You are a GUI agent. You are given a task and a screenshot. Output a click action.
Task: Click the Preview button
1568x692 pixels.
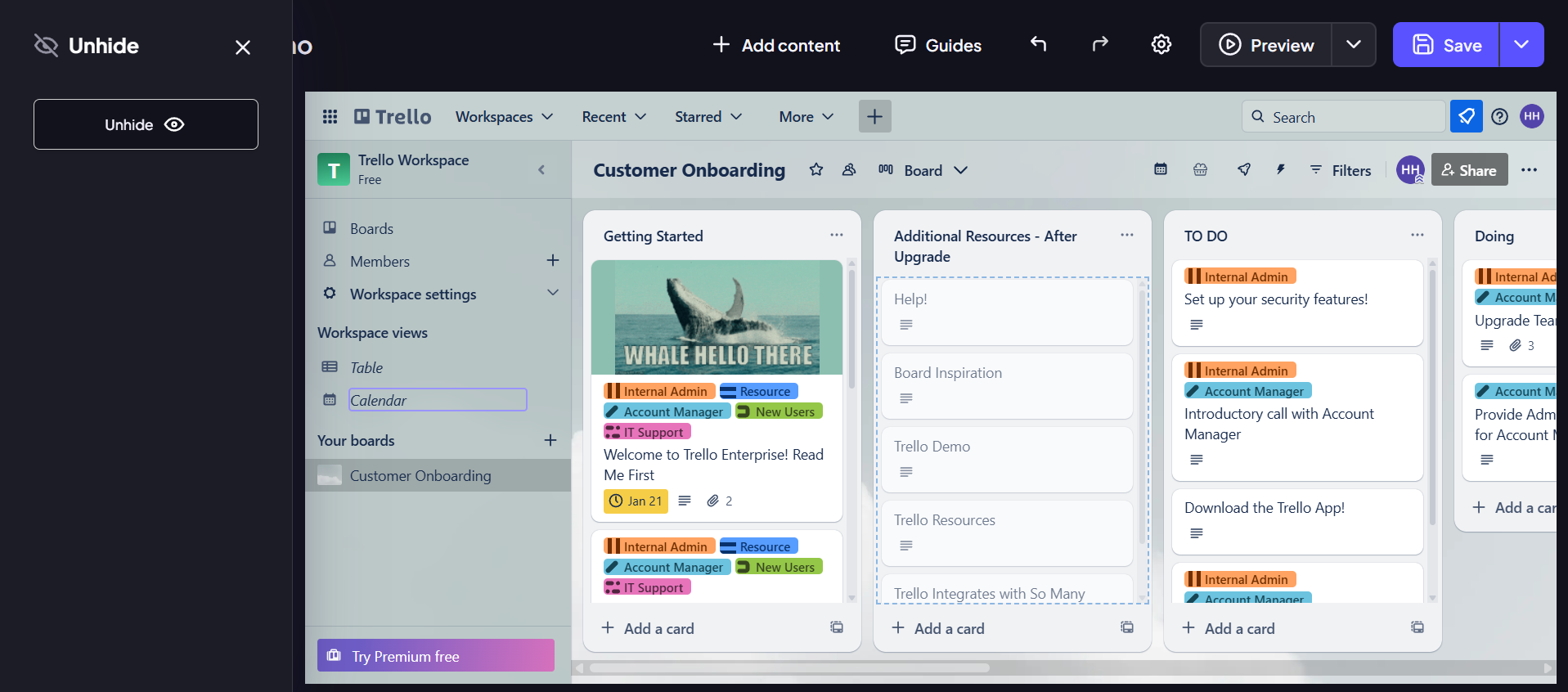pyautogui.click(x=1266, y=45)
